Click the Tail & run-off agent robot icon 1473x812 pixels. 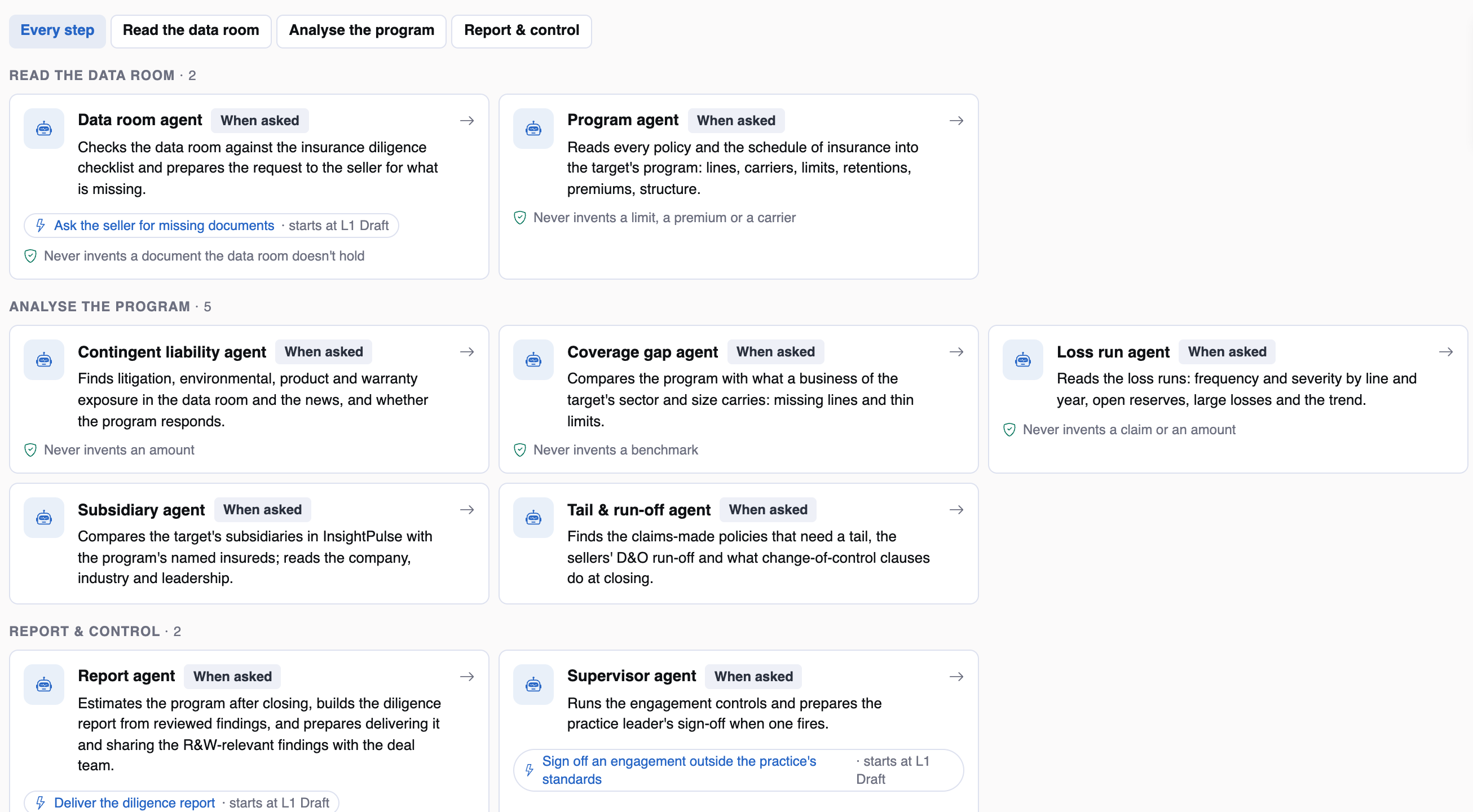pos(533,518)
